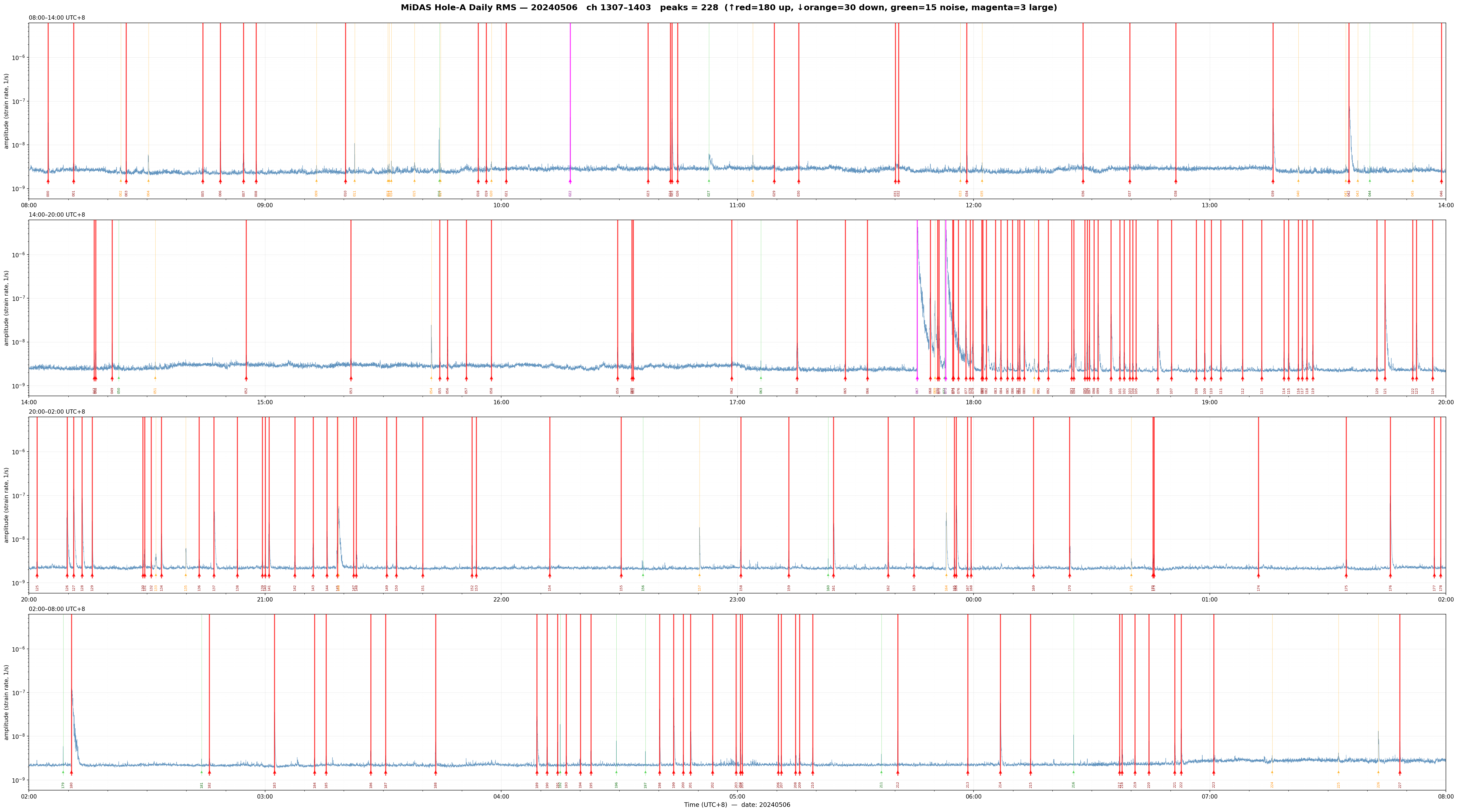The width and height of the screenshot is (1458, 812).
Task: Select the red peak marker labeled 010
Action: [x=345, y=181]
